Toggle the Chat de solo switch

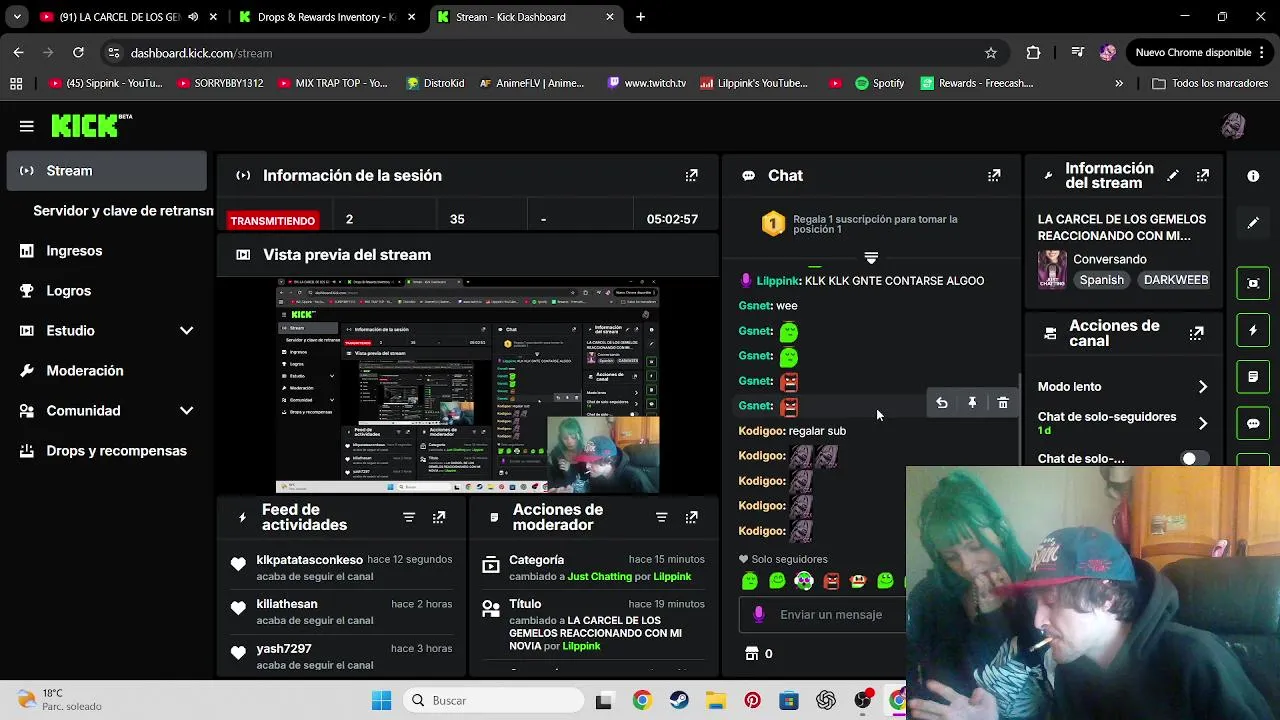point(1194,459)
